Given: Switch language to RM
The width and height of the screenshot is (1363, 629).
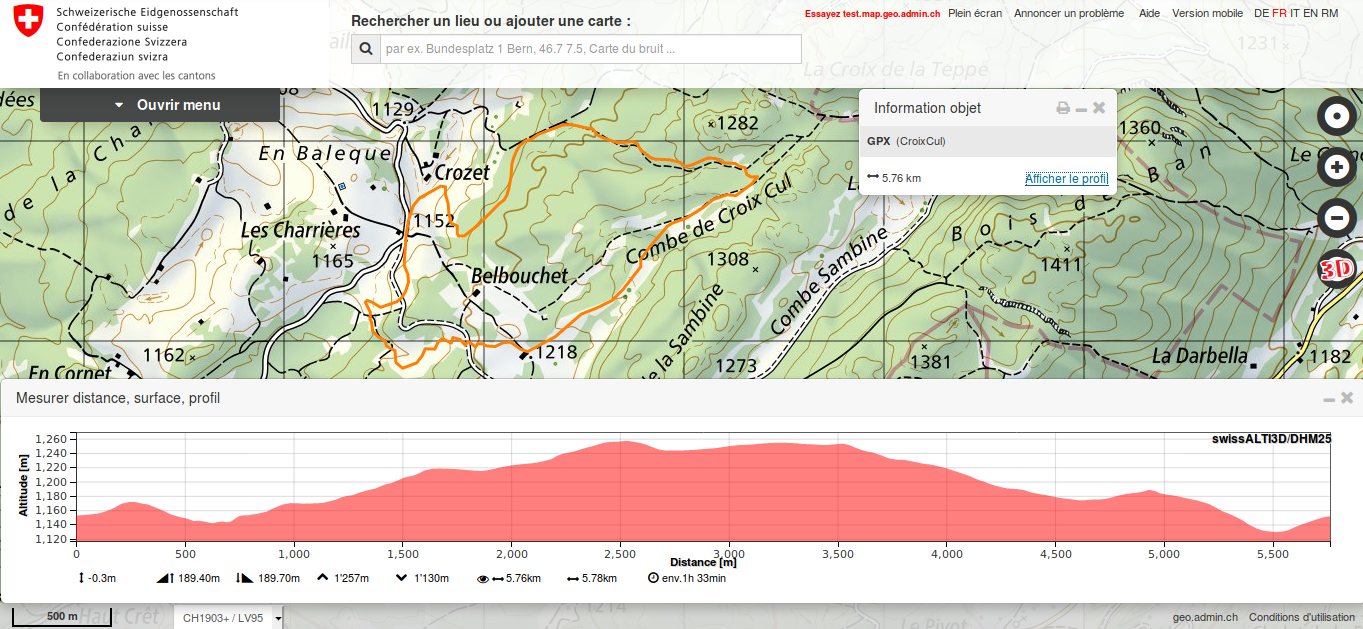Looking at the screenshot, I should point(1329,14).
